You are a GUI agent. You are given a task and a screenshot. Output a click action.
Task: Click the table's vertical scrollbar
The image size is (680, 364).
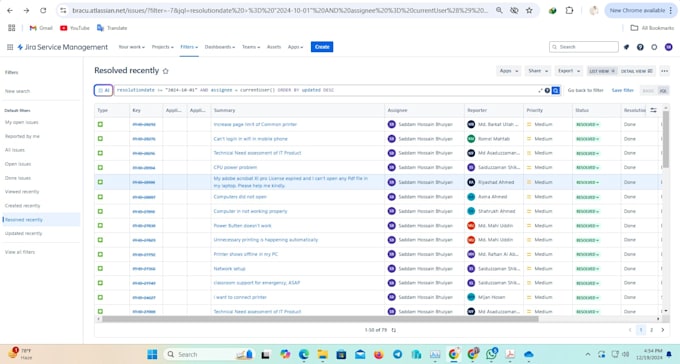coord(666,139)
